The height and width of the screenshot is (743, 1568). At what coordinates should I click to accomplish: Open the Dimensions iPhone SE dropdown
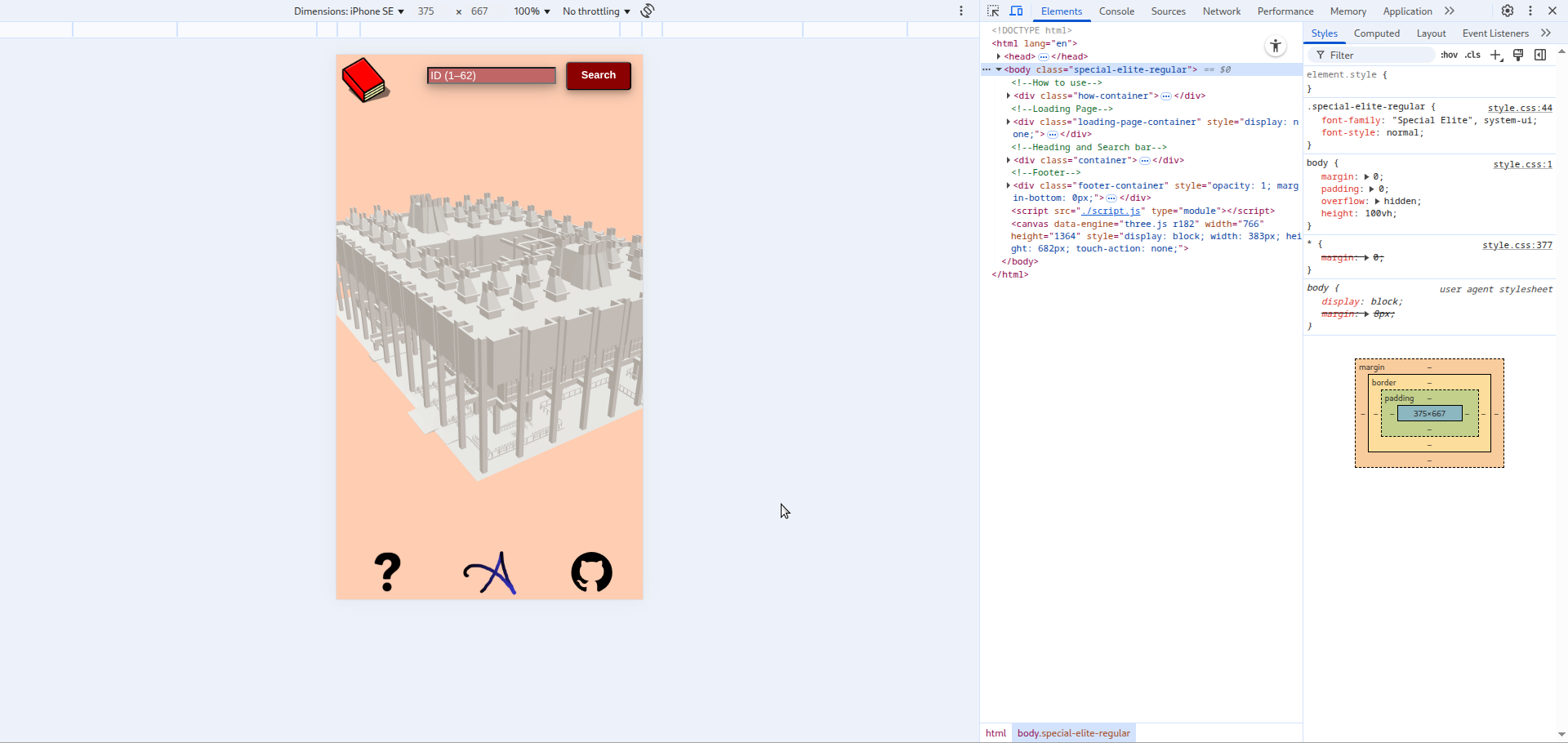click(349, 11)
